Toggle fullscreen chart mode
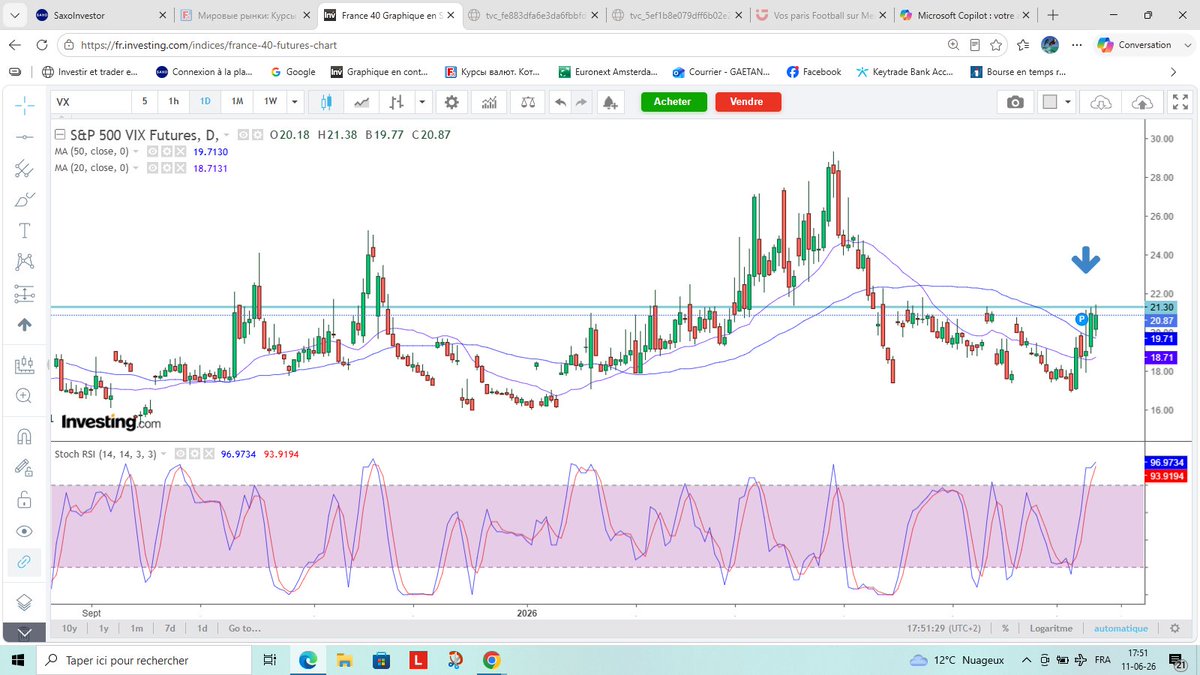 pos(1180,102)
